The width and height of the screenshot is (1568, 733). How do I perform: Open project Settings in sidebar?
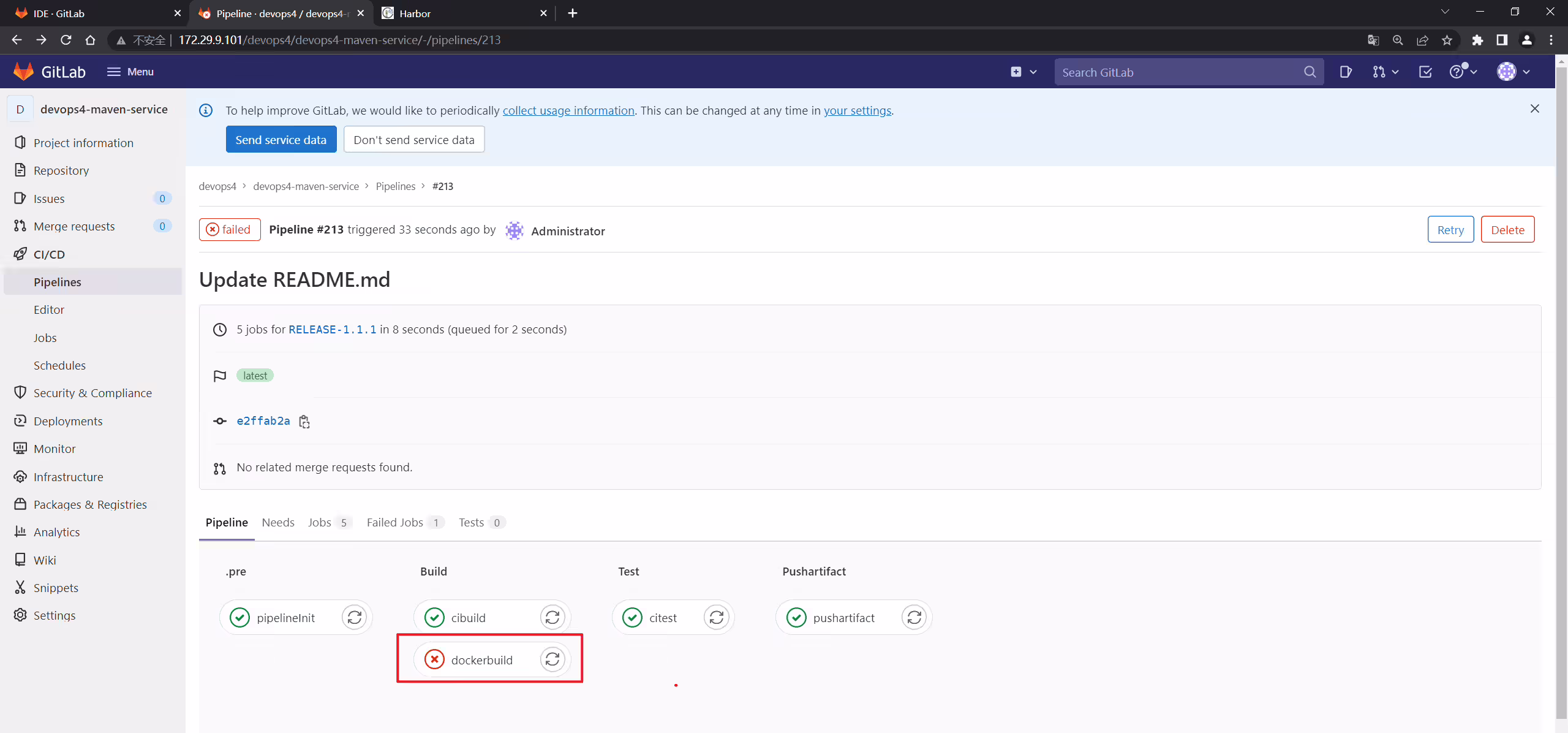click(92, 615)
